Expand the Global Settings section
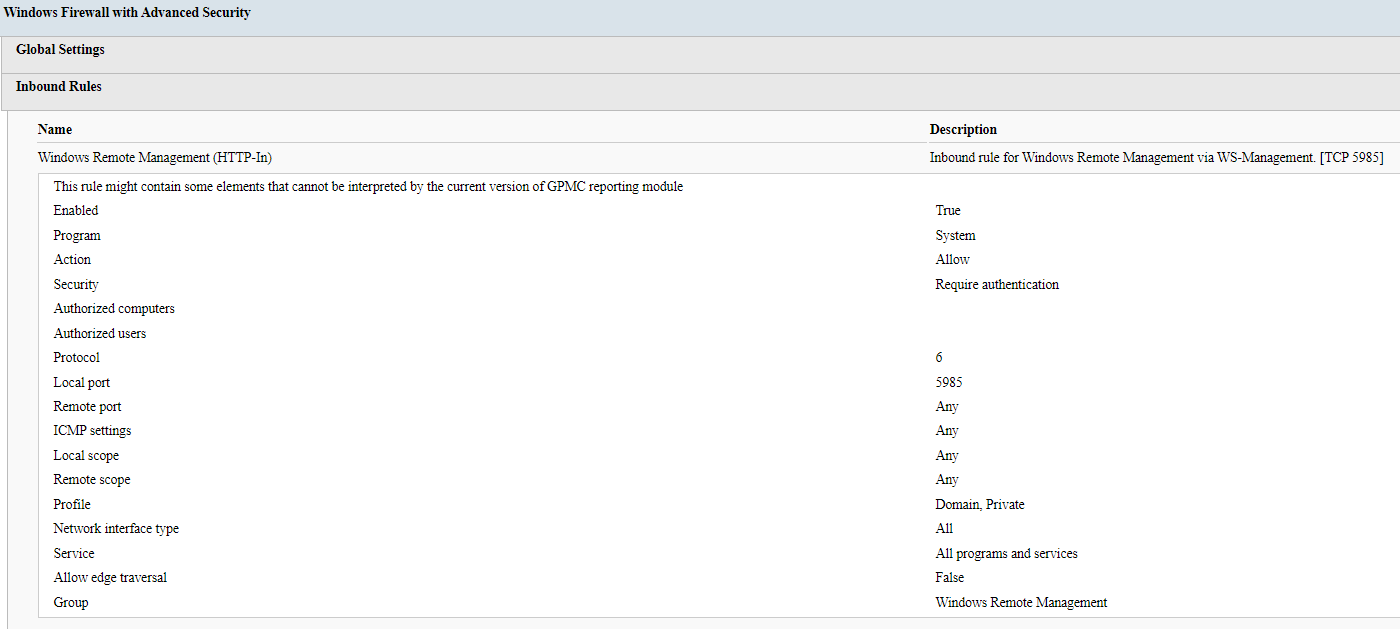Viewport: 1400px width, 629px height. [60, 49]
